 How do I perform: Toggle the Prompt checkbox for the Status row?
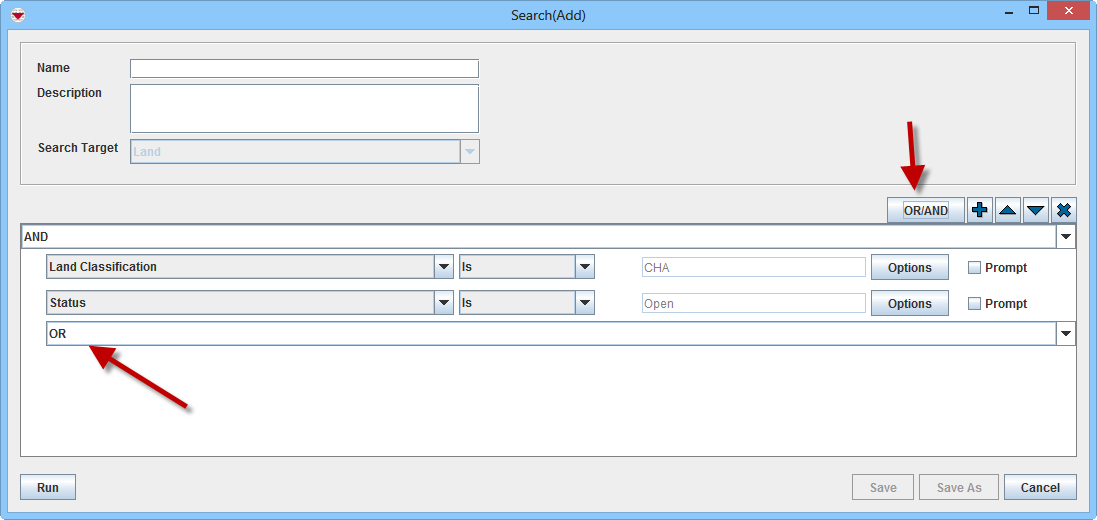click(x=974, y=304)
